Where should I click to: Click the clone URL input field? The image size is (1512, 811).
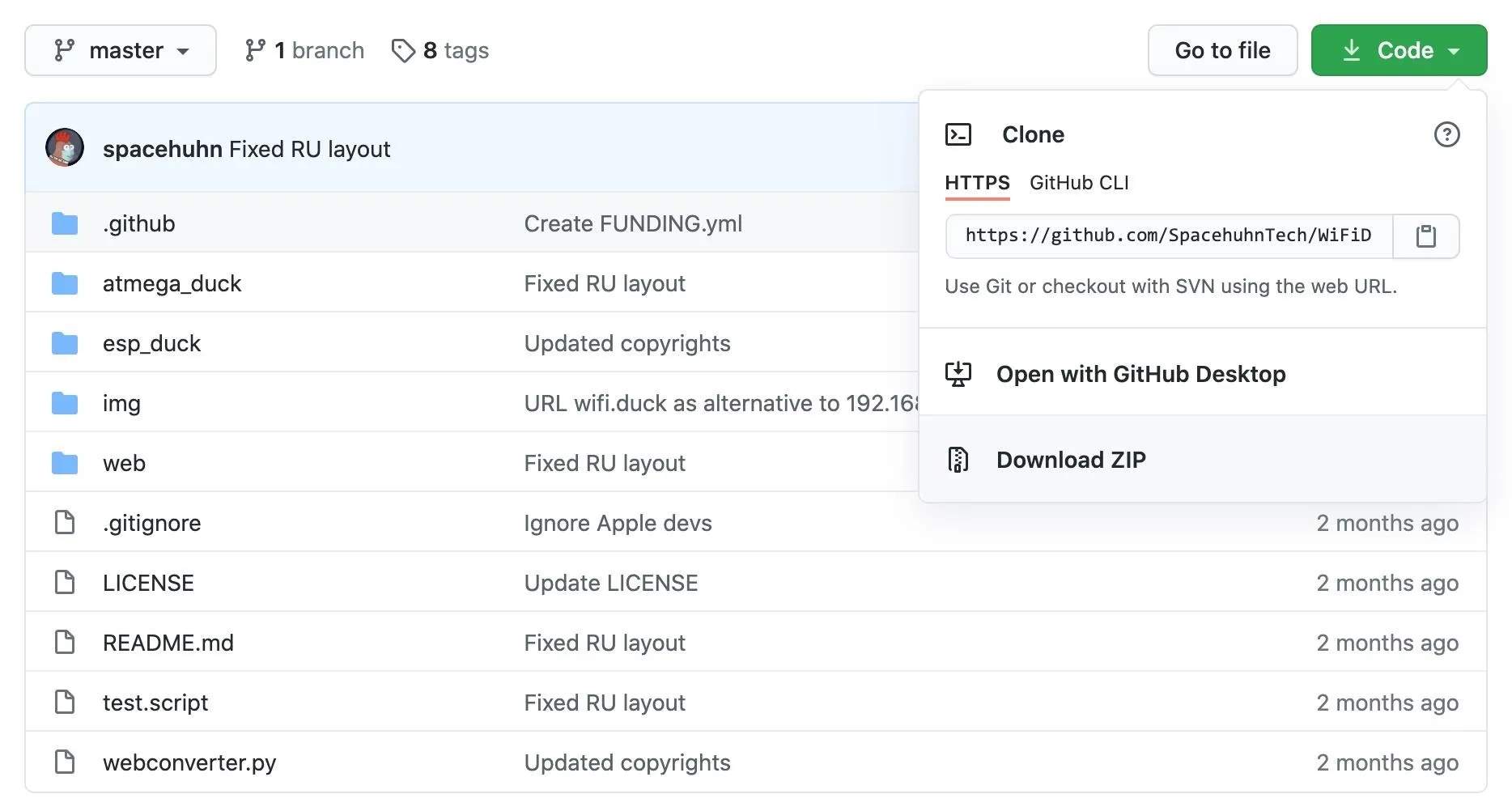tap(1170, 236)
